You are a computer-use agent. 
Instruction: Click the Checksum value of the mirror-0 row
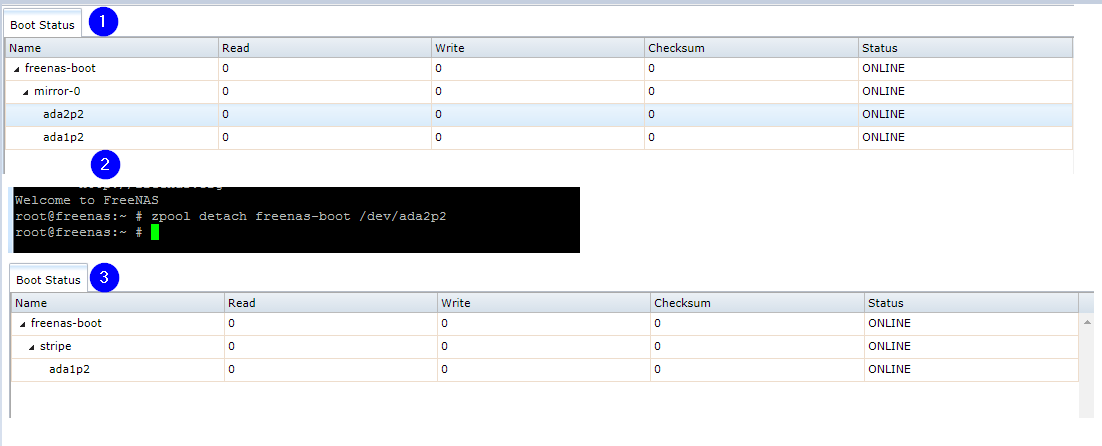click(652, 91)
